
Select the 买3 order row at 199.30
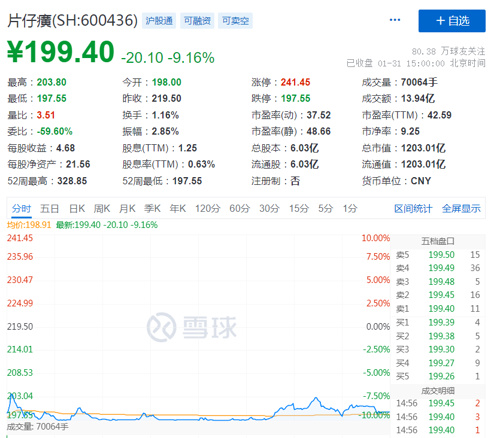438,349
